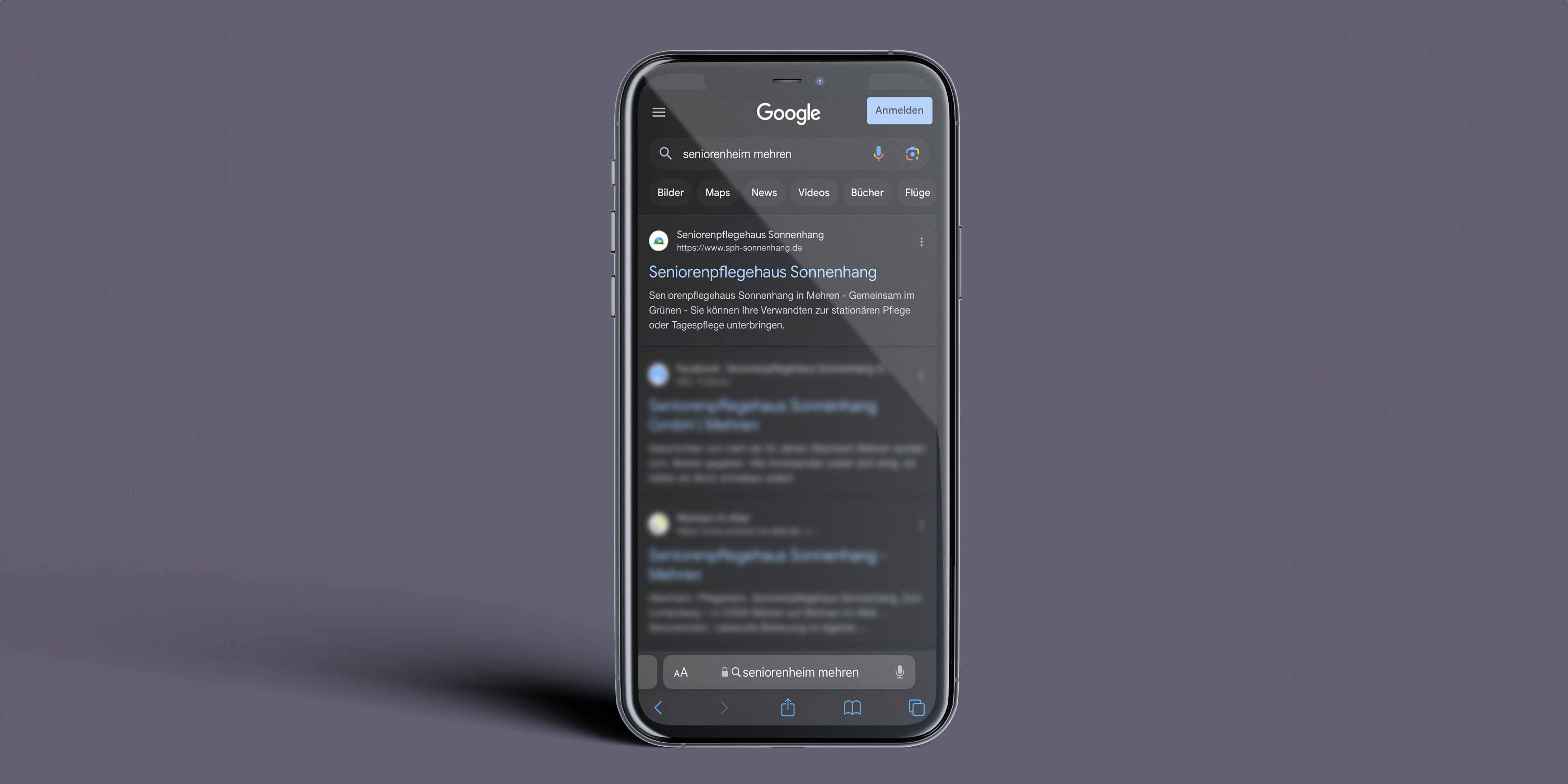
Task: Tap the tabs icon in Safari toolbar
Action: tap(916, 707)
